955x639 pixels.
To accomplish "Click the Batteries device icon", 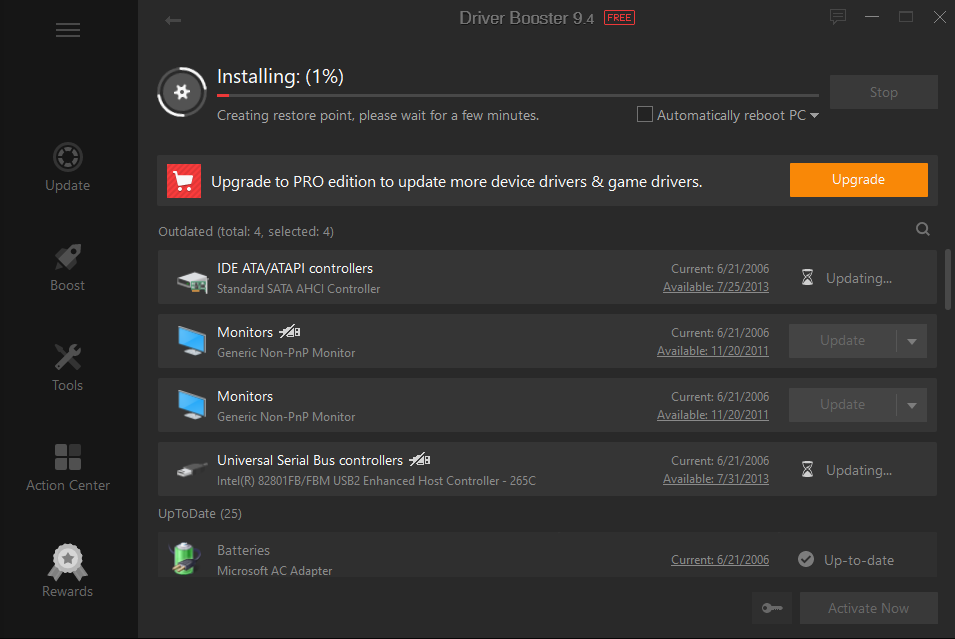I will pyautogui.click(x=186, y=558).
